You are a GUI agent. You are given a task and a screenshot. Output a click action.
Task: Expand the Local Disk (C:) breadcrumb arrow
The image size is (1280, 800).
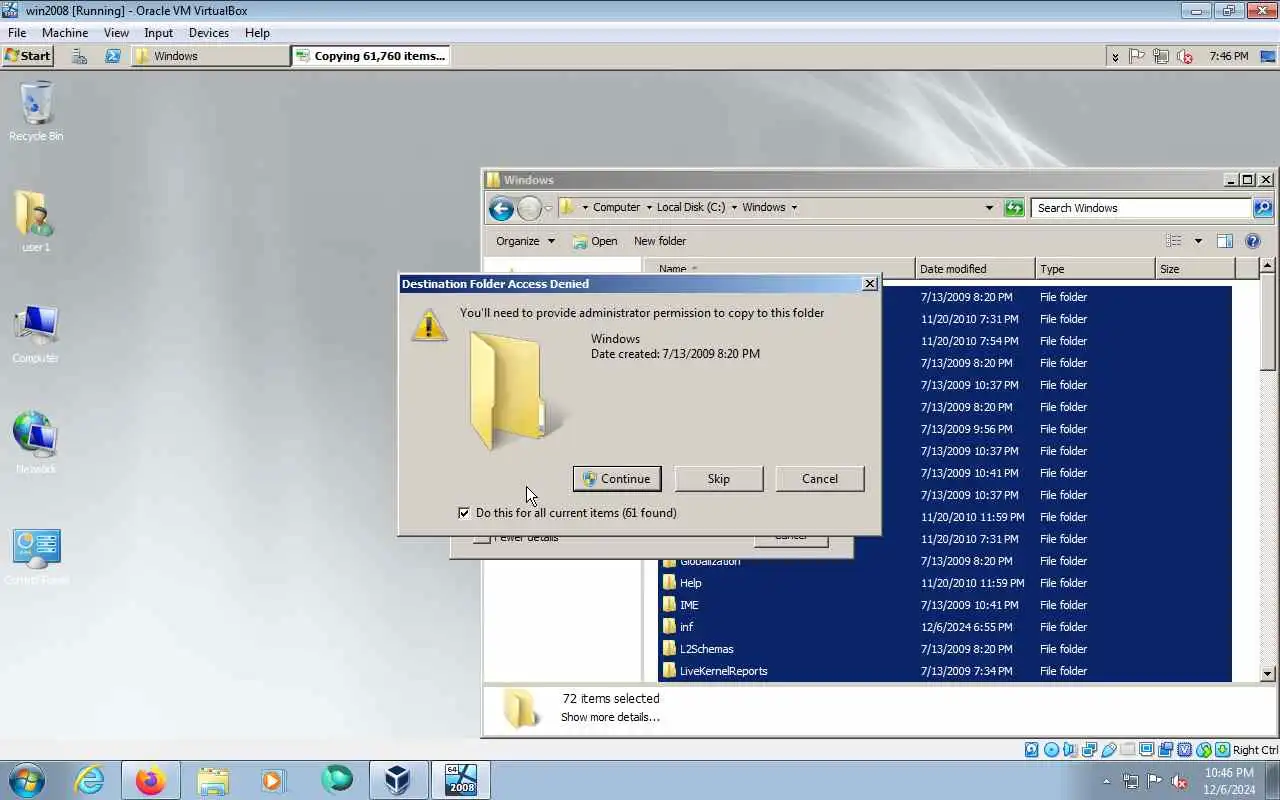[x=734, y=208]
